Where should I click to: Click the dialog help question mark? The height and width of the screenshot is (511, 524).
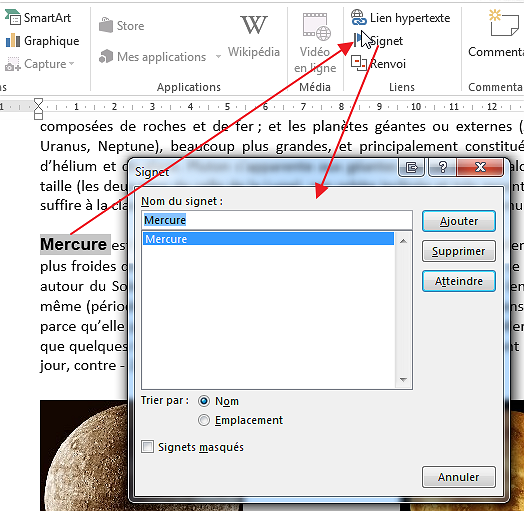pos(442,167)
